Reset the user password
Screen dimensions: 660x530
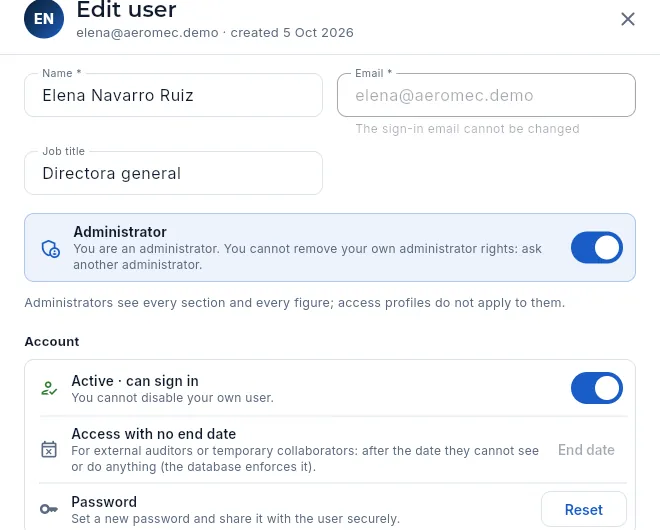(x=583, y=509)
